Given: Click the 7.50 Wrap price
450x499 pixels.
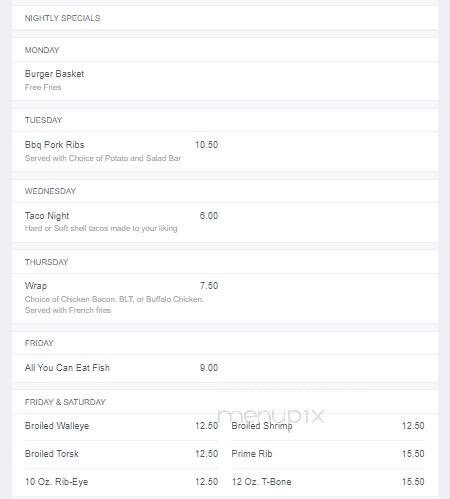Looking at the screenshot, I should tap(209, 286).
